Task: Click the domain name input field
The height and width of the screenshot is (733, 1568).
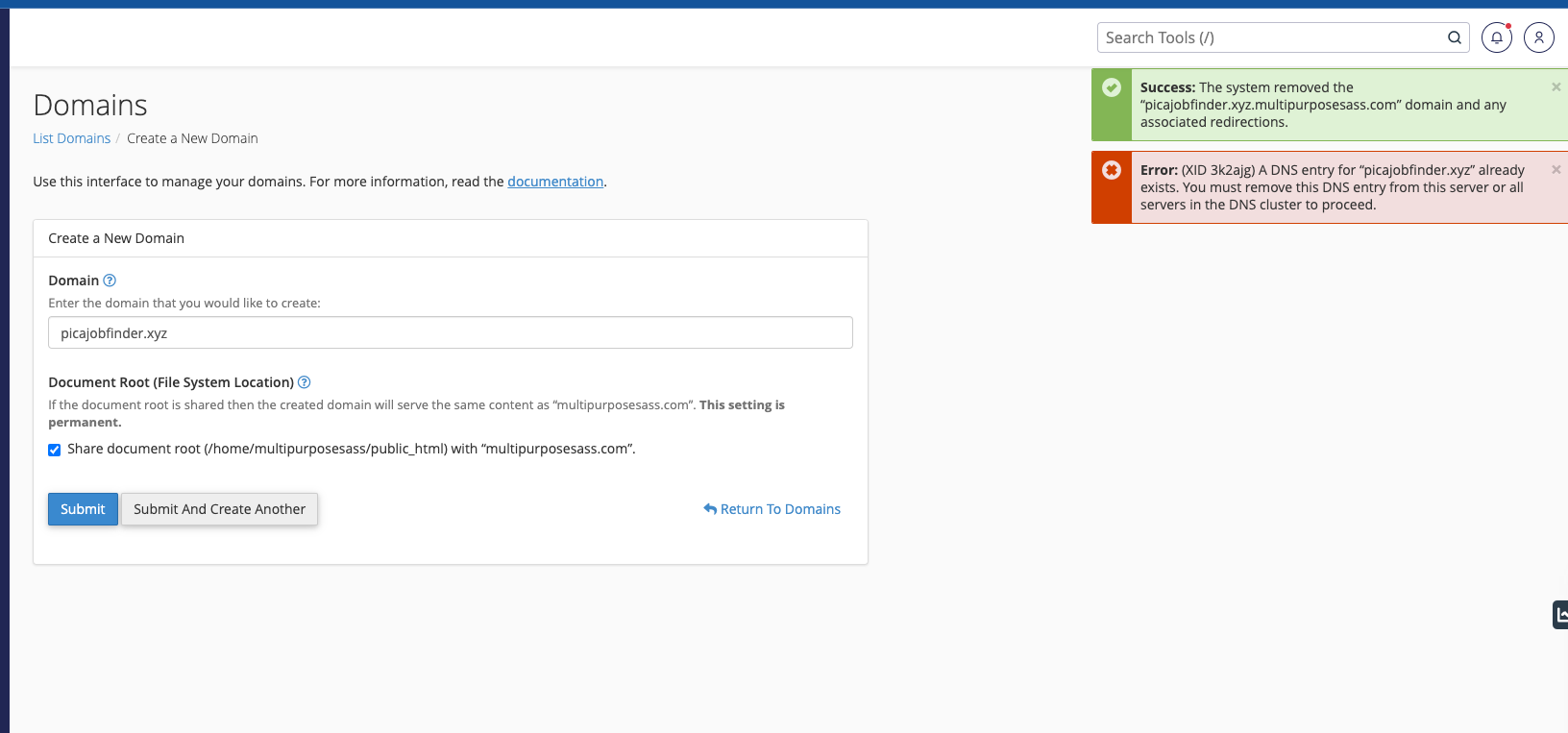Action: 451,333
